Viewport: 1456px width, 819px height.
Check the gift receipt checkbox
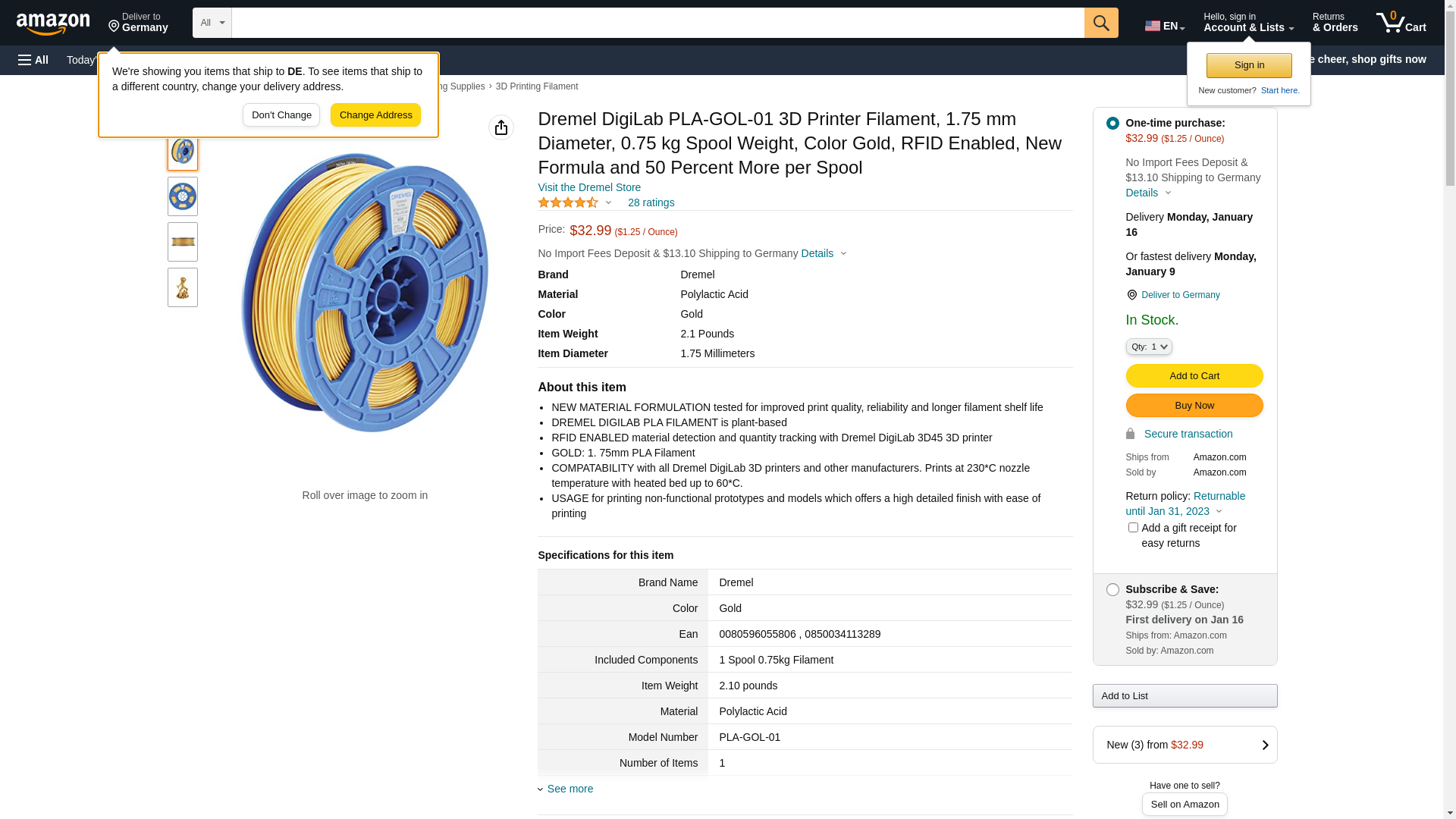click(1133, 527)
